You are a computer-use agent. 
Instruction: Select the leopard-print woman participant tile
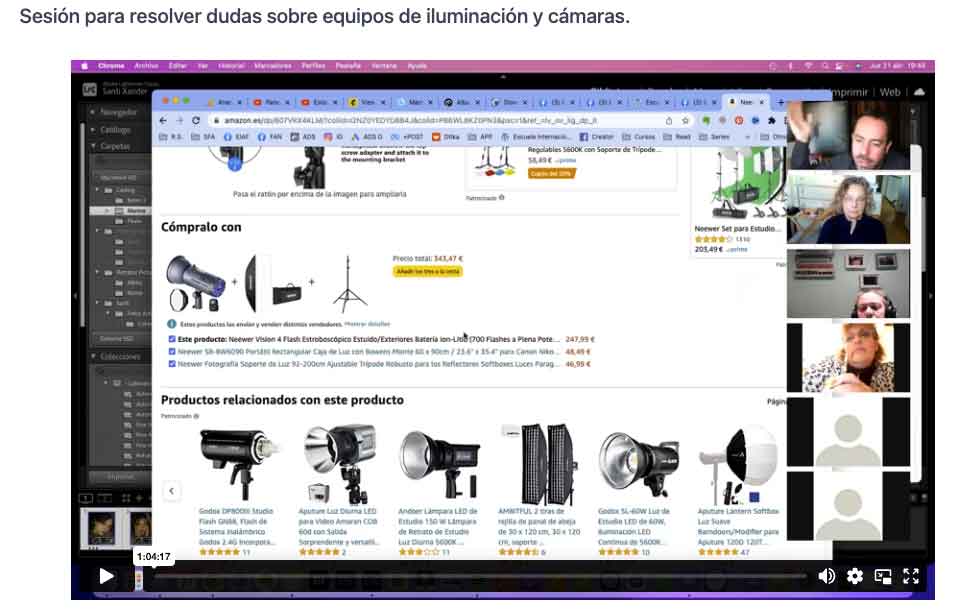pyautogui.click(x=848, y=358)
